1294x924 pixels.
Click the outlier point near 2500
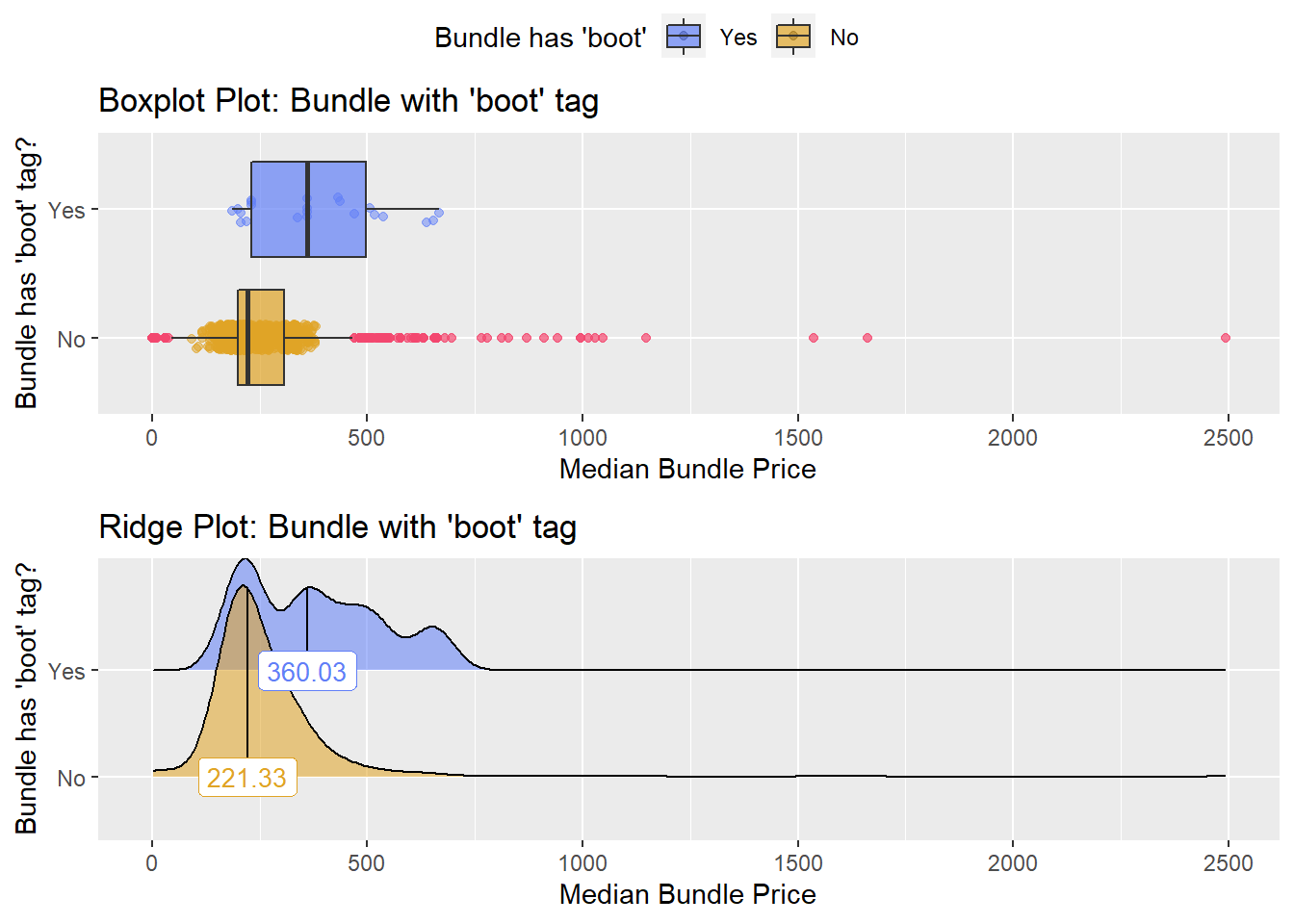1226,338
